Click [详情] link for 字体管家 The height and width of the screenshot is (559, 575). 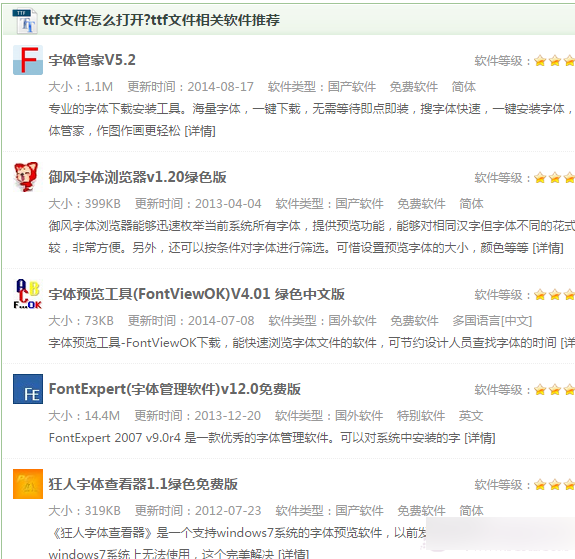pyautogui.click(x=200, y=131)
